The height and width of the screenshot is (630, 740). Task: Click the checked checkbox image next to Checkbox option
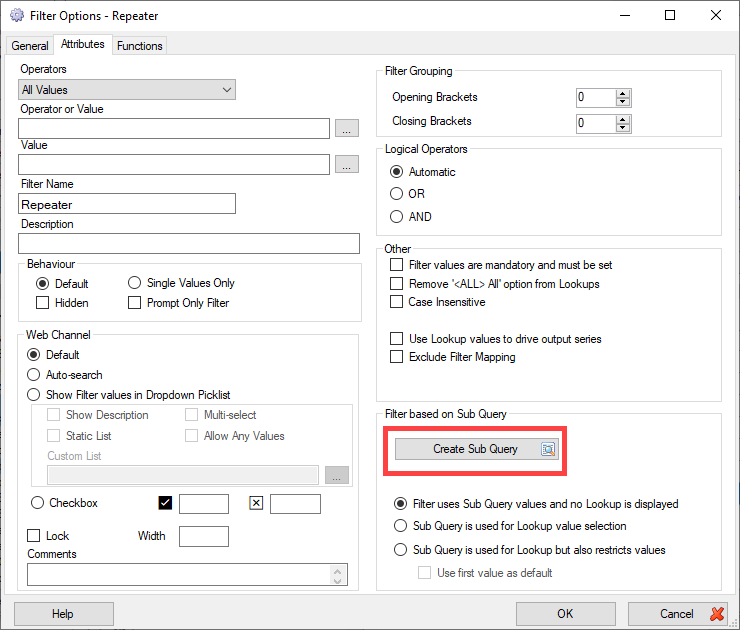[x=165, y=503]
